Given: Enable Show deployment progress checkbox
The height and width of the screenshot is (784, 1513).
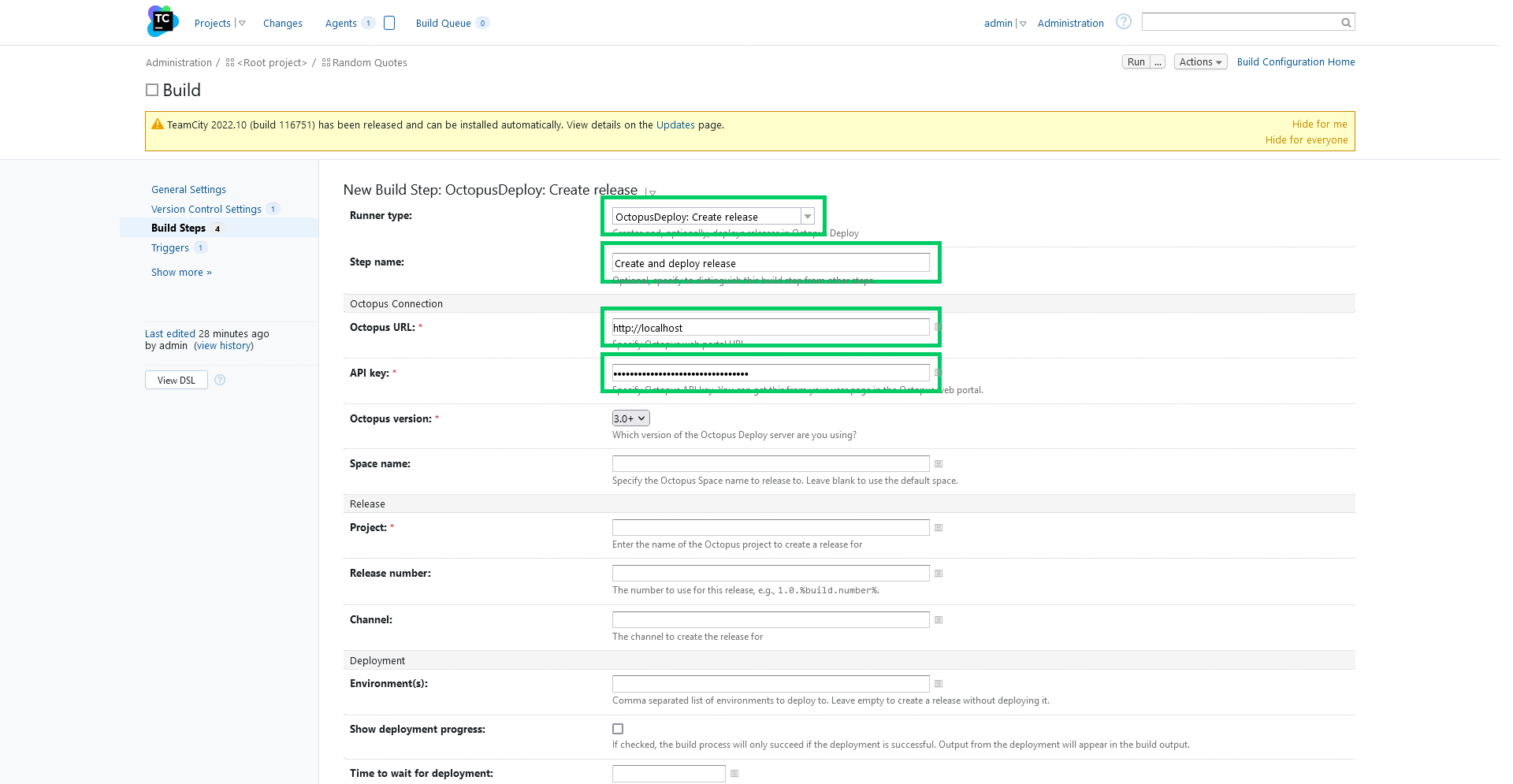Looking at the screenshot, I should click(x=618, y=729).
